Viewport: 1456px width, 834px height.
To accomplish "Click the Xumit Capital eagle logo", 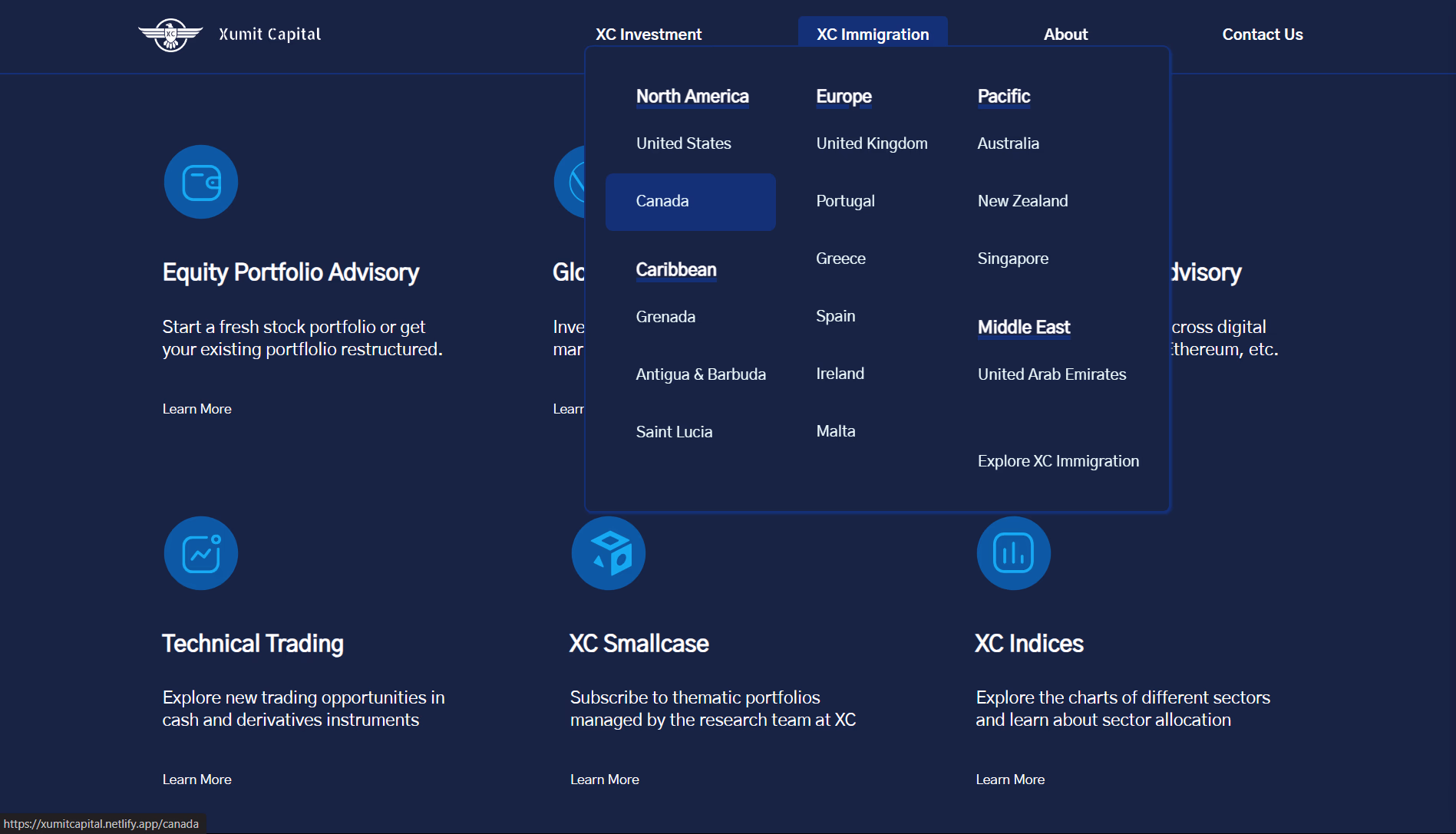I will pyautogui.click(x=170, y=34).
